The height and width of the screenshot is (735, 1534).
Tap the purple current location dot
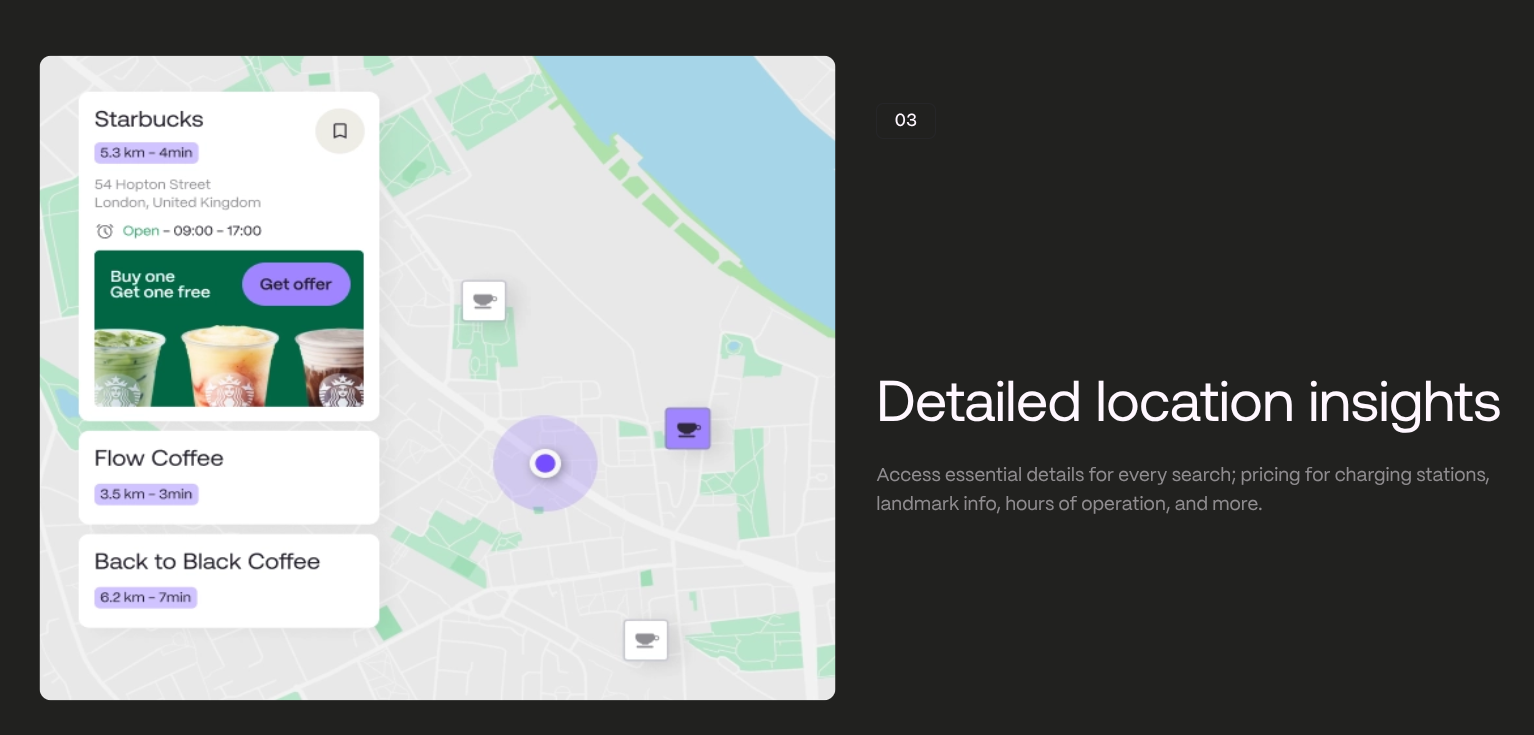click(545, 463)
